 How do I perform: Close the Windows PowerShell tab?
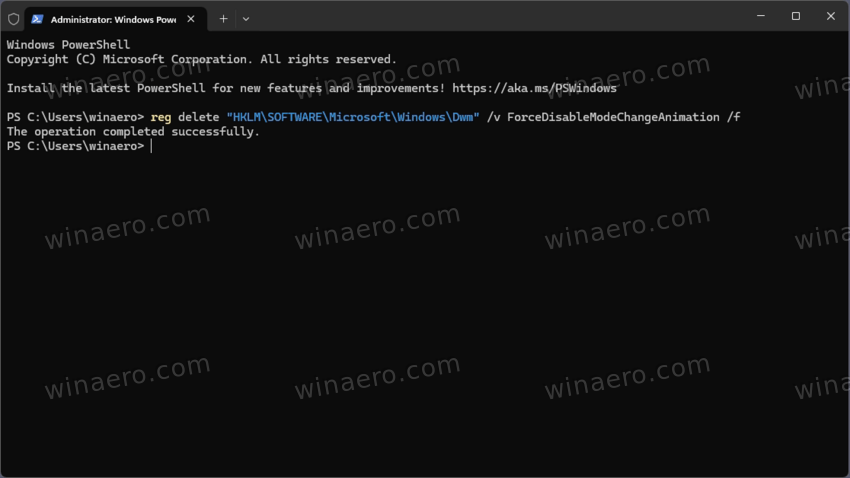(191, 19)
